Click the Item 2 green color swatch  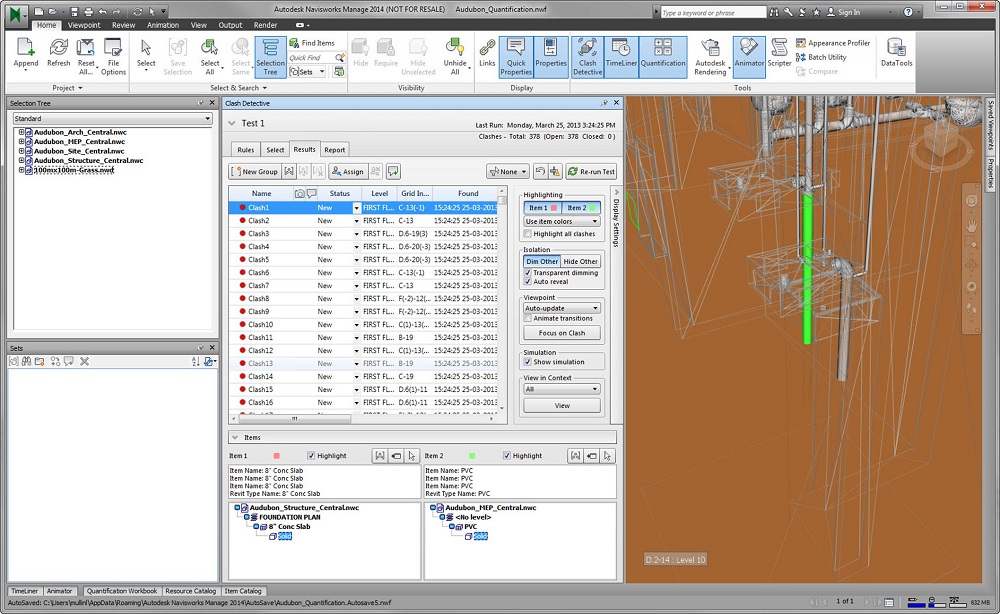point(472,456)
